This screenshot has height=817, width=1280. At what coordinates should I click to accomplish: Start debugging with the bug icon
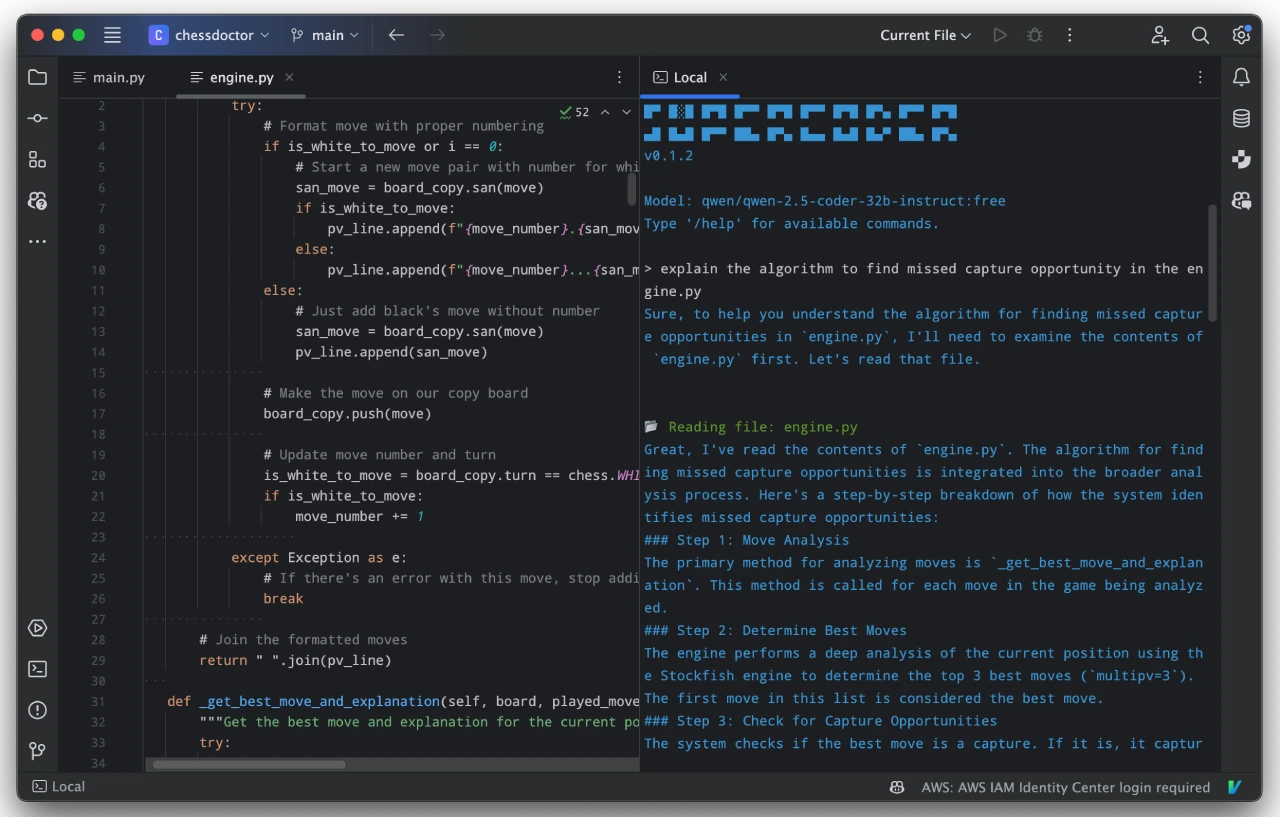click(1035, 35)
